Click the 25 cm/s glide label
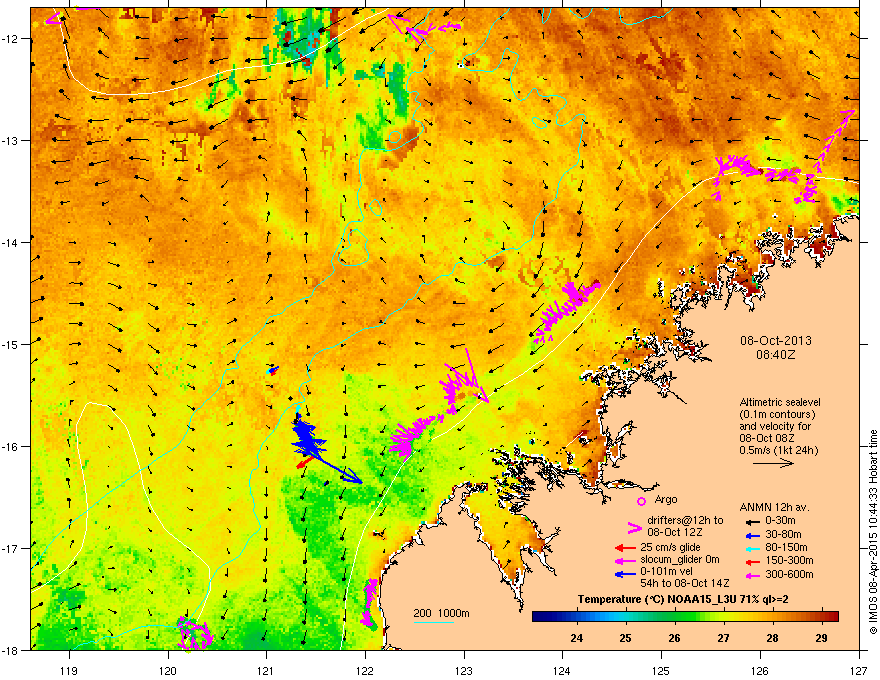 670,547
